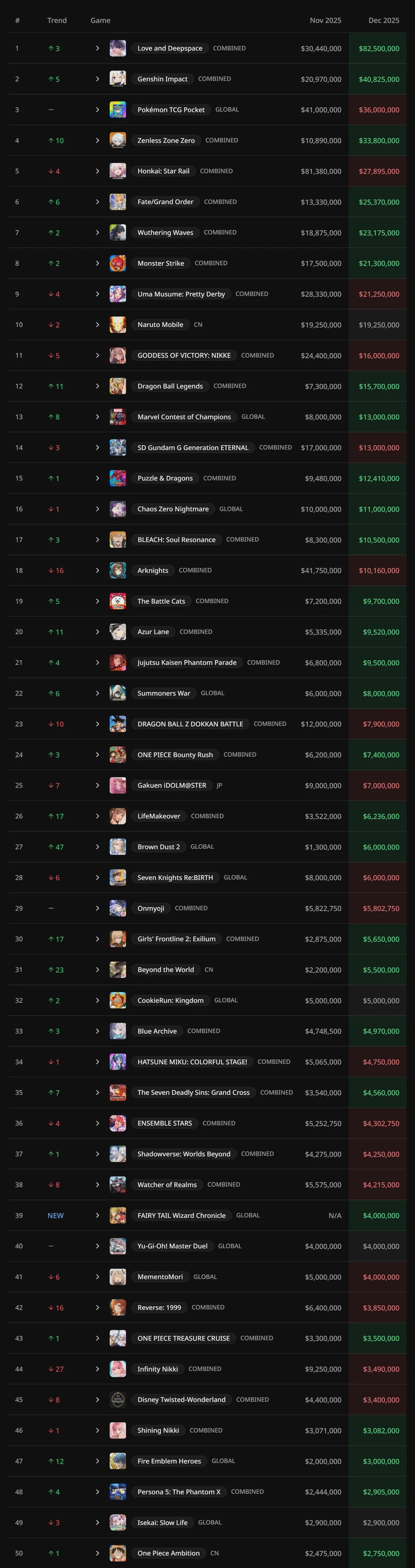The height and width of the screenshot is (1568, 415).
Task: Click the Monster Strike game icon
Action: coord(118,264)
